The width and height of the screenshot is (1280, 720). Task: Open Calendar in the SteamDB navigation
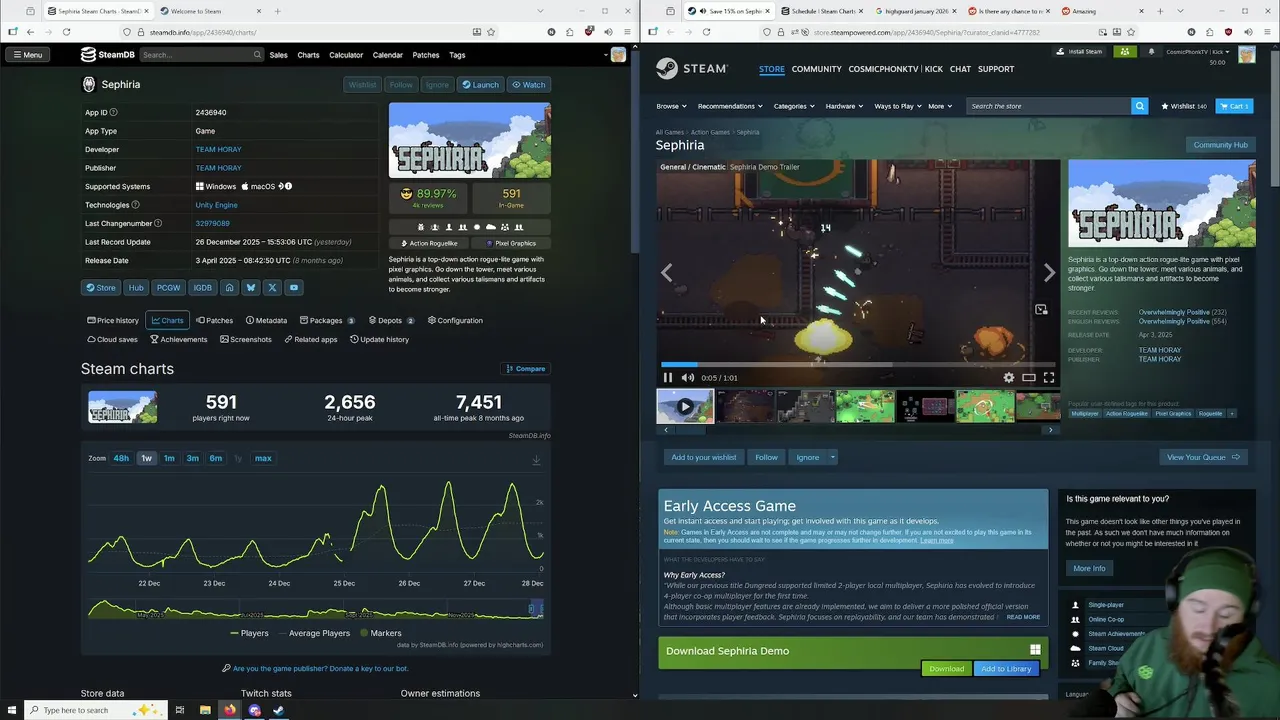click(x=388, y=55)
